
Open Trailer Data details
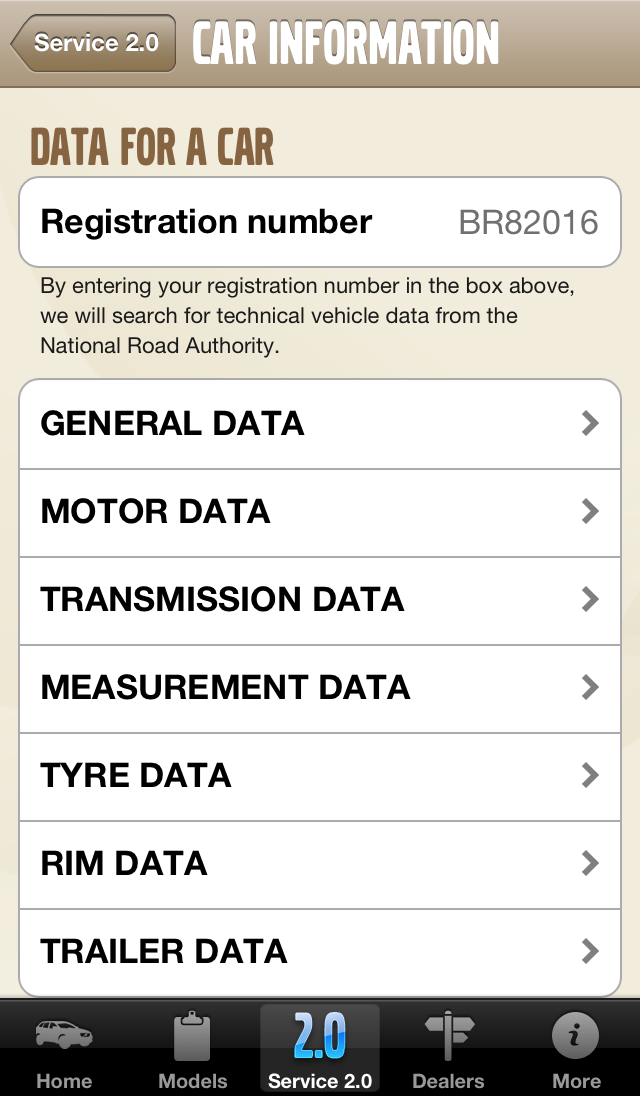click(320, 952)
